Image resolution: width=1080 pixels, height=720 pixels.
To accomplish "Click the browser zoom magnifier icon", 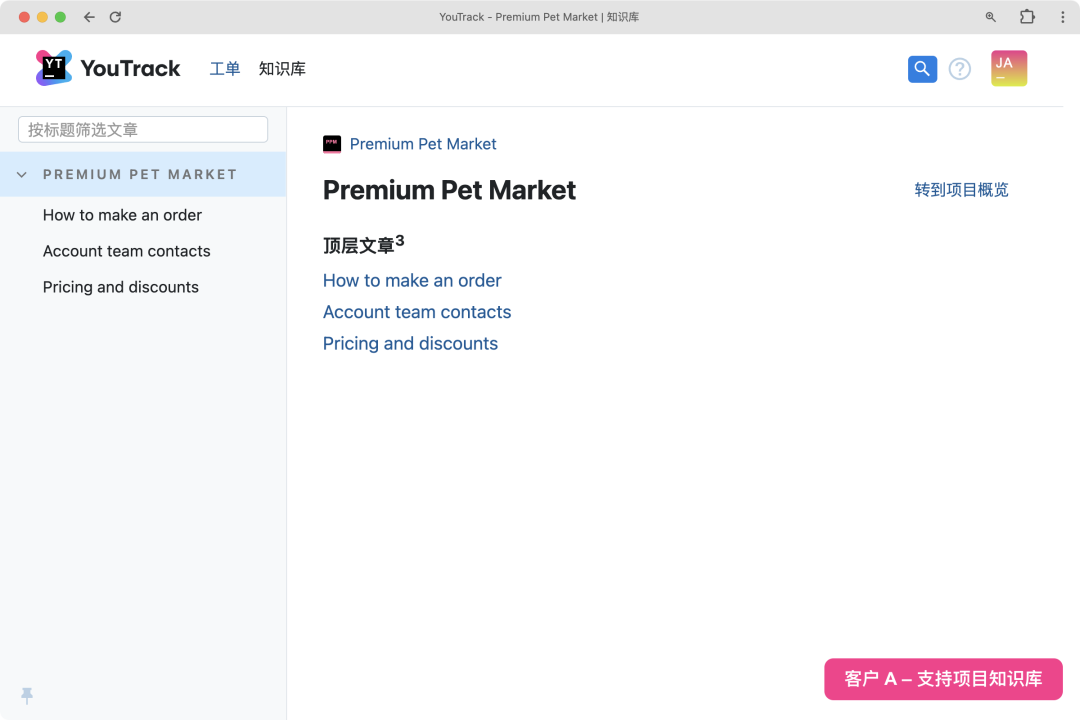I will coord(990,17).
